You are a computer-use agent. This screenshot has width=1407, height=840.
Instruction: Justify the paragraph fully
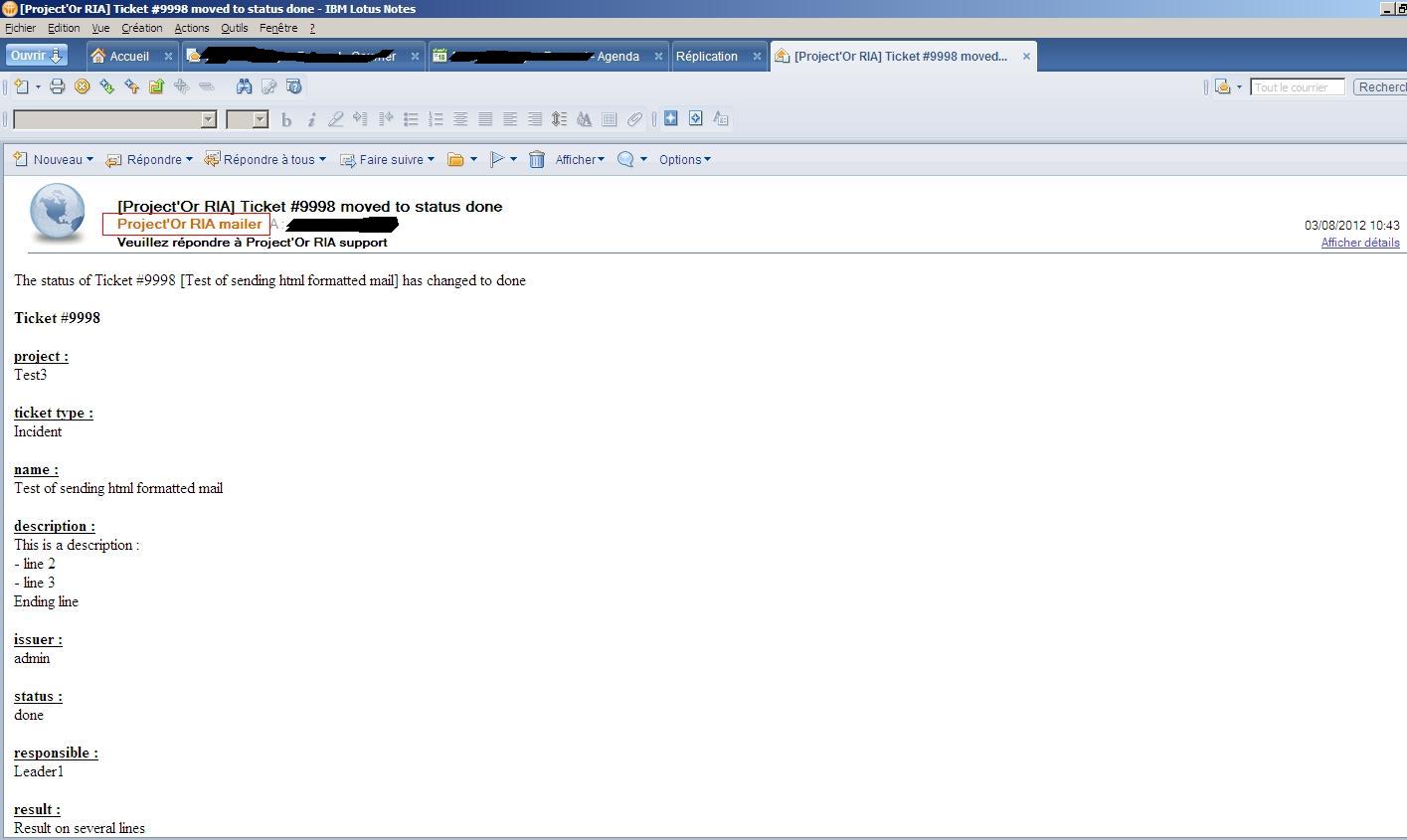coord(485,119)
